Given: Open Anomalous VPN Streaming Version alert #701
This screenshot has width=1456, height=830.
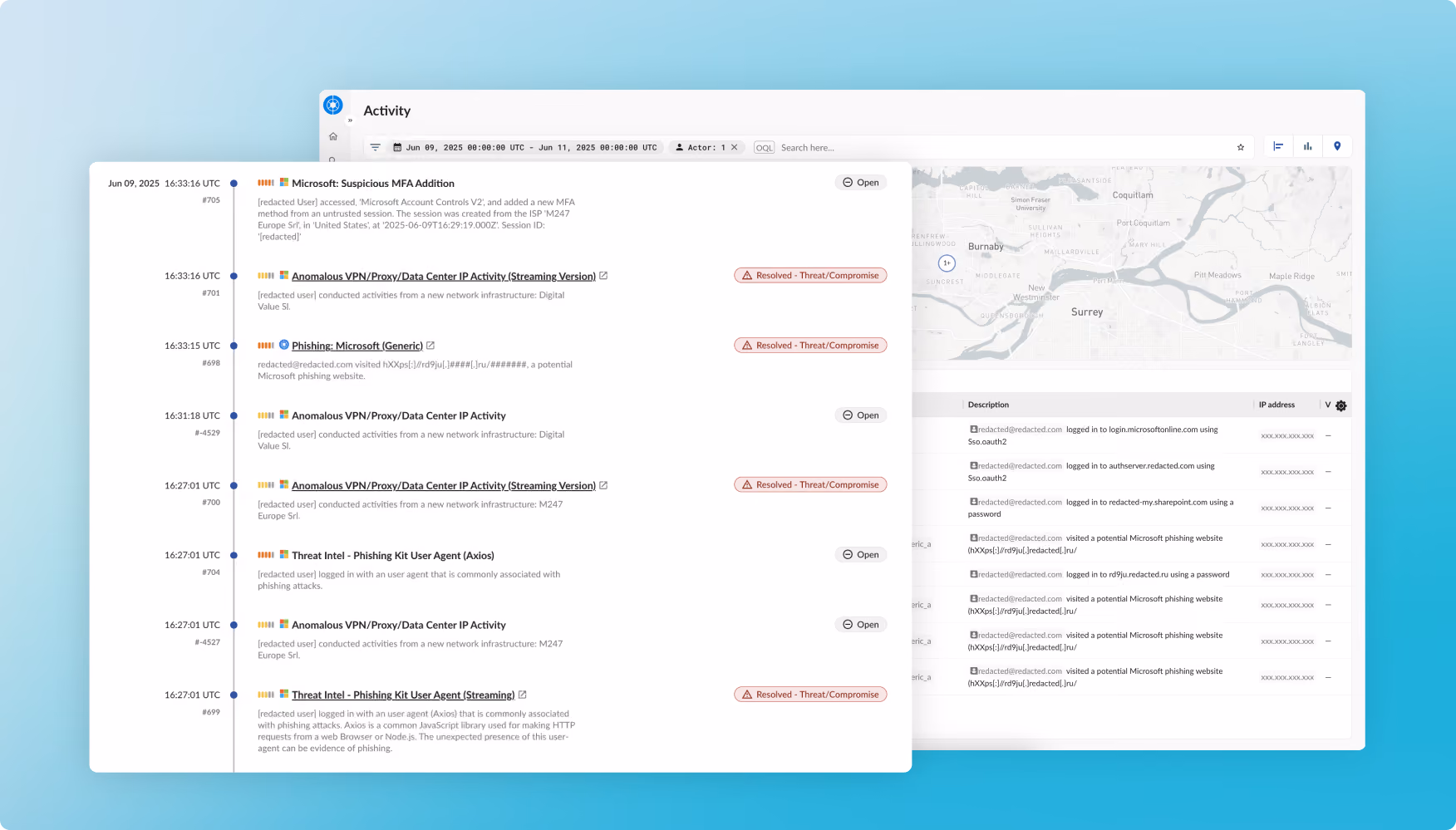Looking at the screenshot, I should [x=444, y=277].
